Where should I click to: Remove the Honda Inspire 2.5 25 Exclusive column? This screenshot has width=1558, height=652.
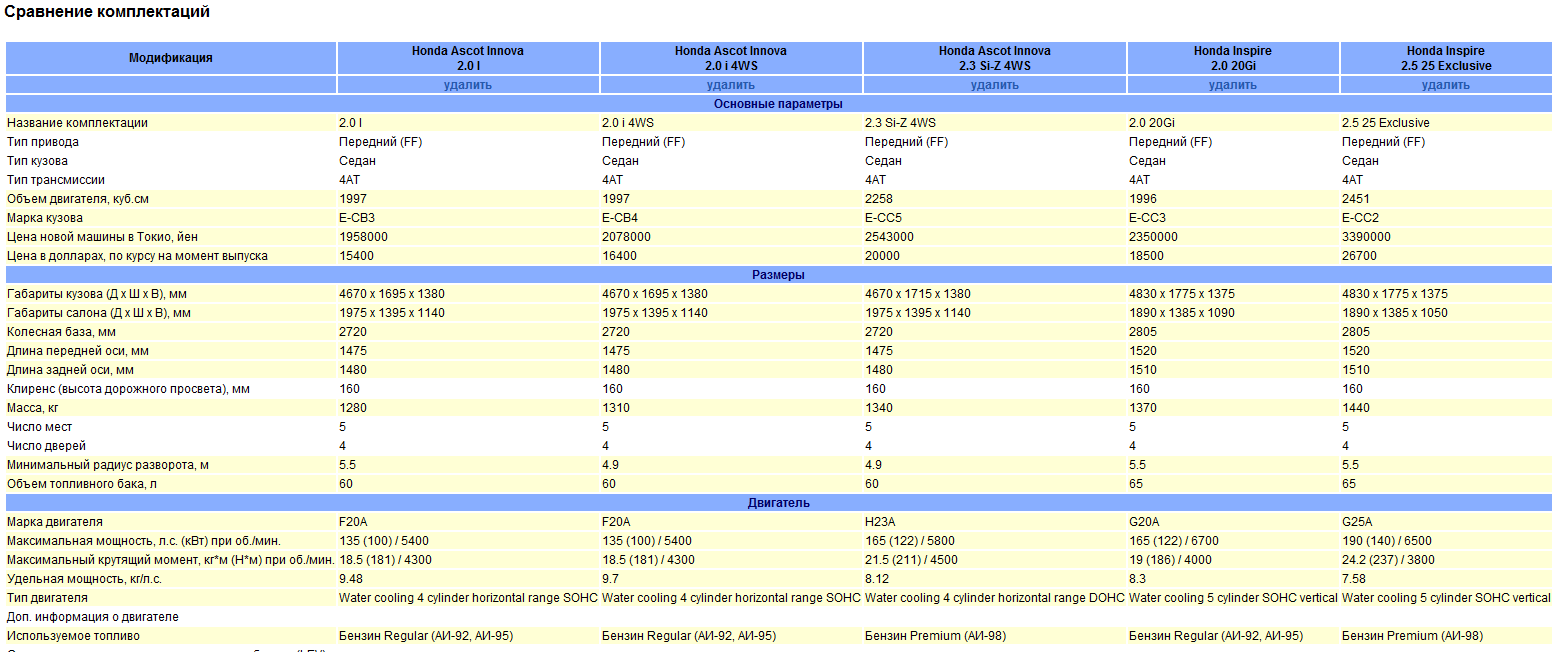click(x=1445, y=85)
